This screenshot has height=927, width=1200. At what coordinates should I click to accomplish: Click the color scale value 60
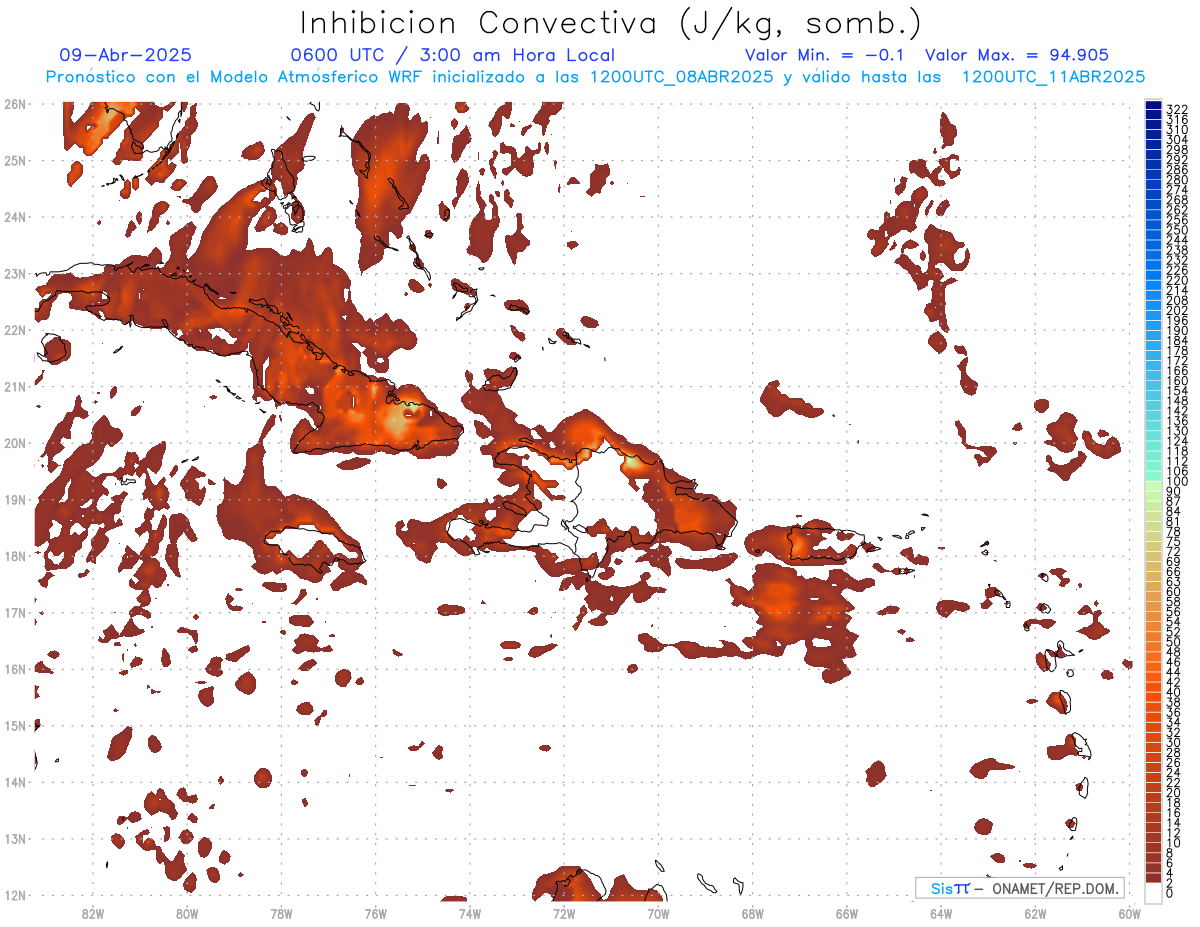pyautogui.click(x=1174, y=592)
